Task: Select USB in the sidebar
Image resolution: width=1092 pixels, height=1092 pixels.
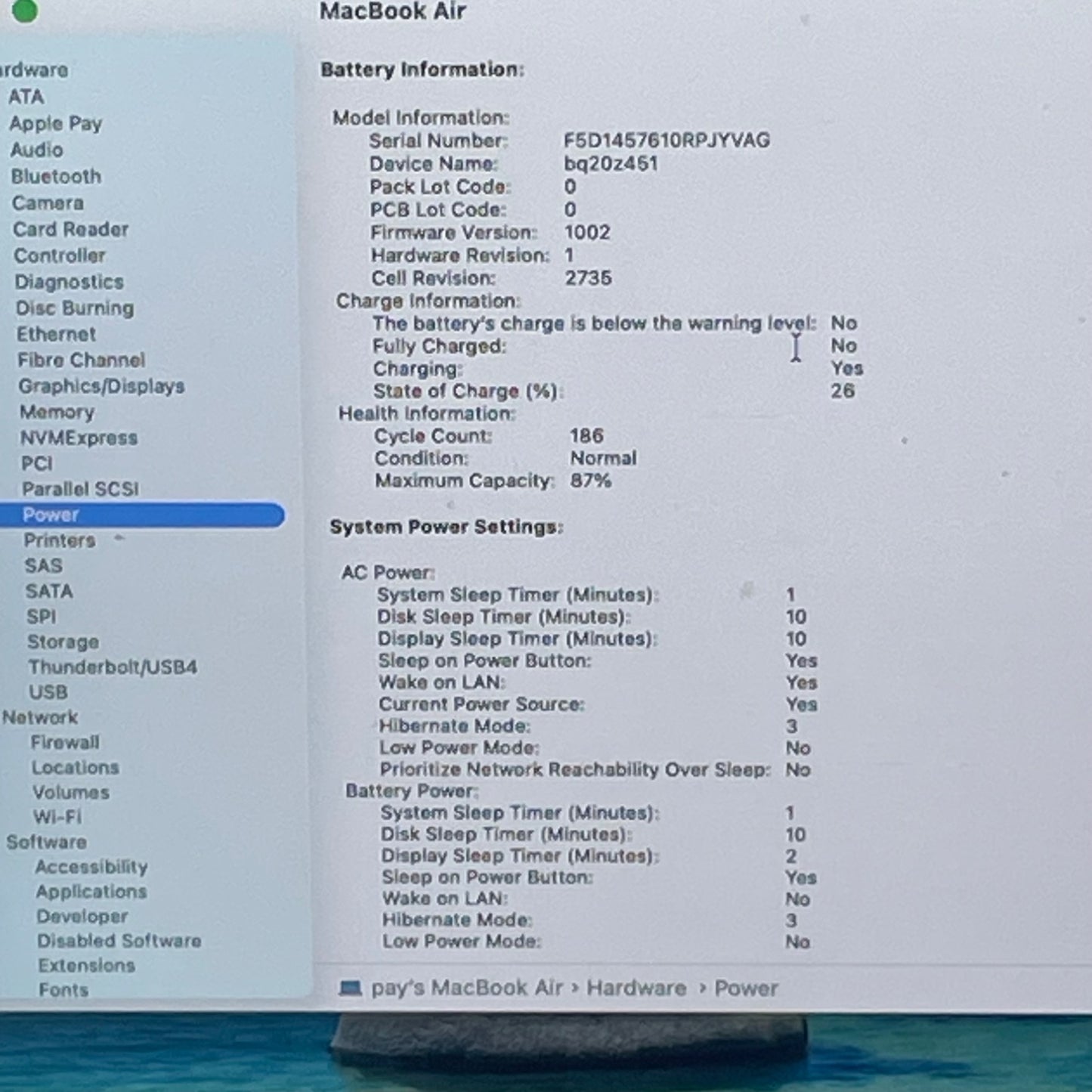Action: (x=48, y=691)
